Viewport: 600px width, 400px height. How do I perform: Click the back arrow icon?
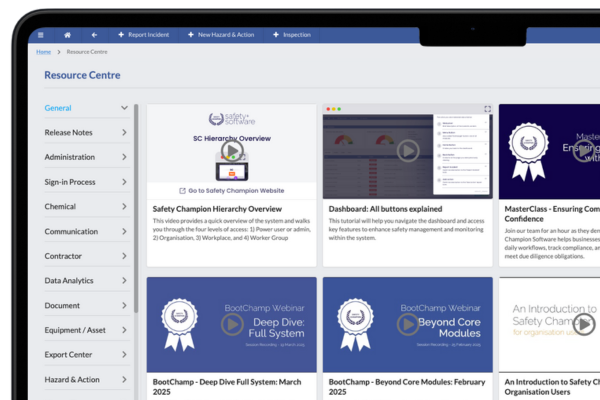(x=94, y=35)
